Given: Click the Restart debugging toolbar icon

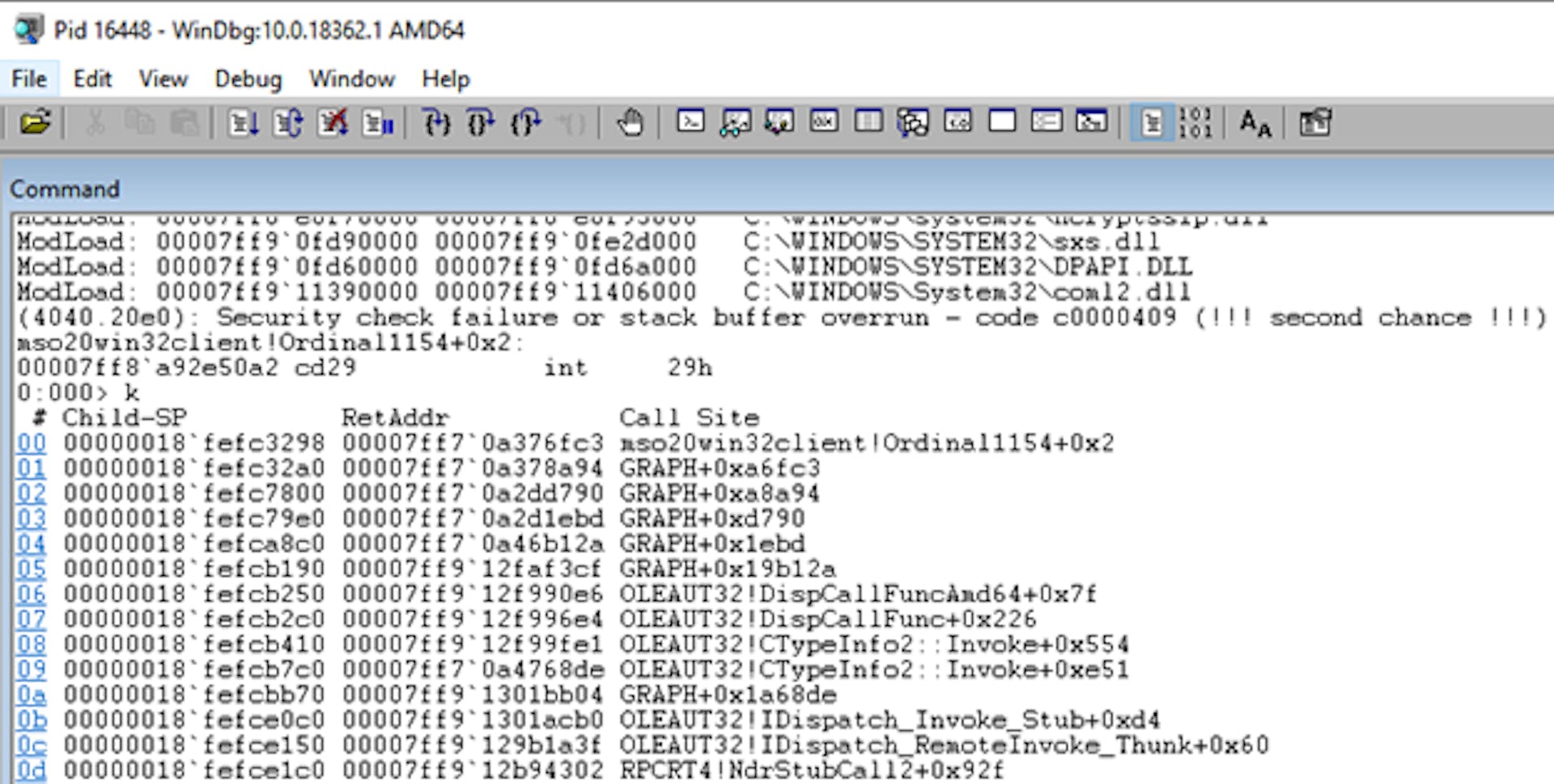Looking at the screenshot, I should pyautogui.click(x=288, y=123).
